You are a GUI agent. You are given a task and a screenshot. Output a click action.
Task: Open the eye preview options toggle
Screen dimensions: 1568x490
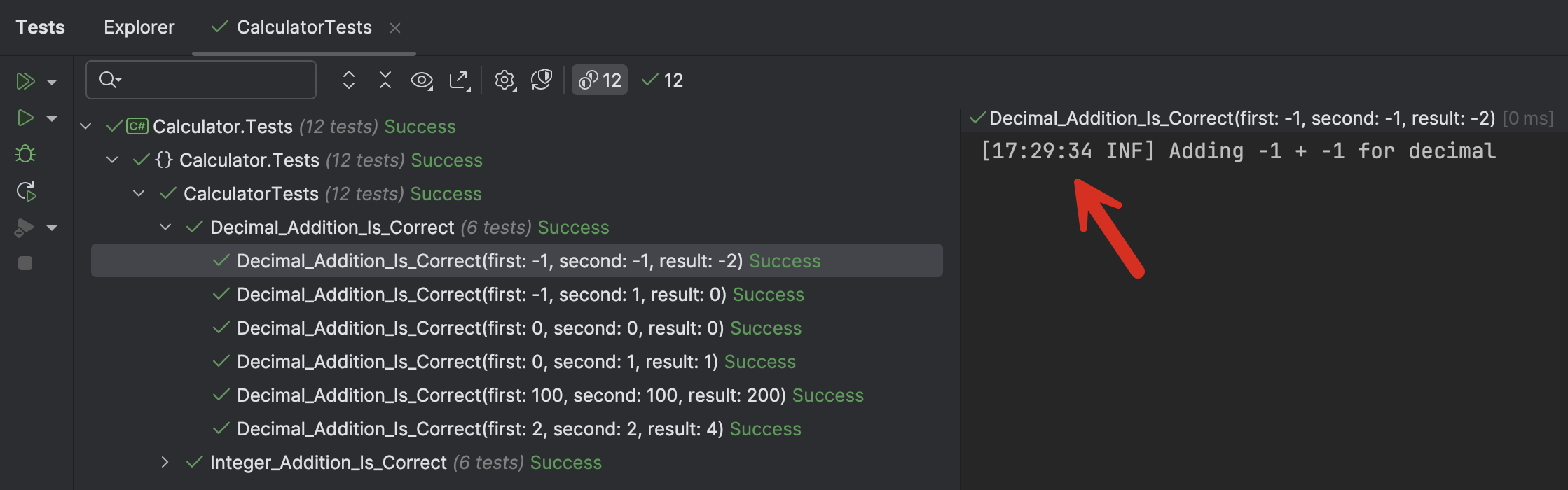click(422, 80)
